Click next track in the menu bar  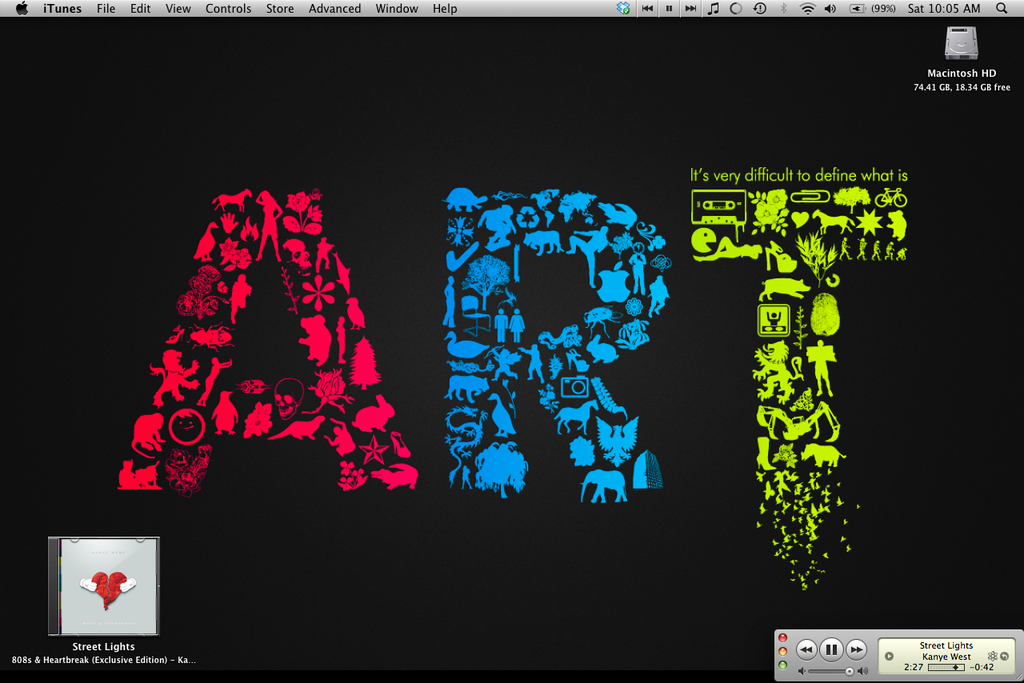pos(690,8)
